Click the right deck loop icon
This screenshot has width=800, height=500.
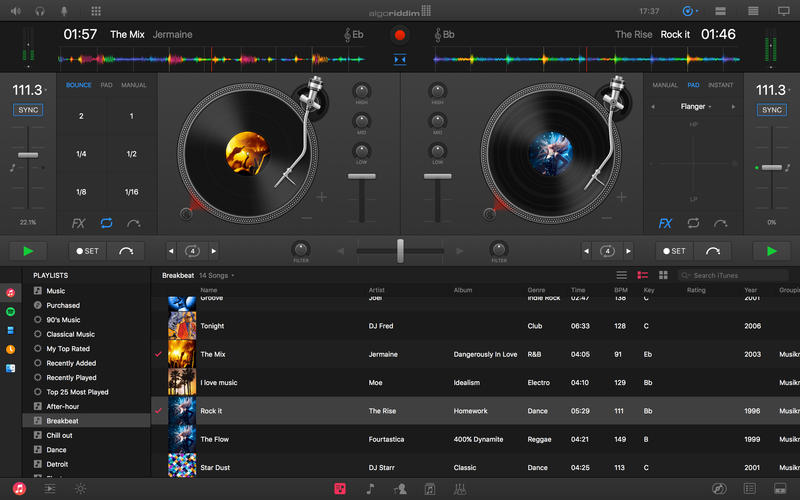tap(692, 223)
